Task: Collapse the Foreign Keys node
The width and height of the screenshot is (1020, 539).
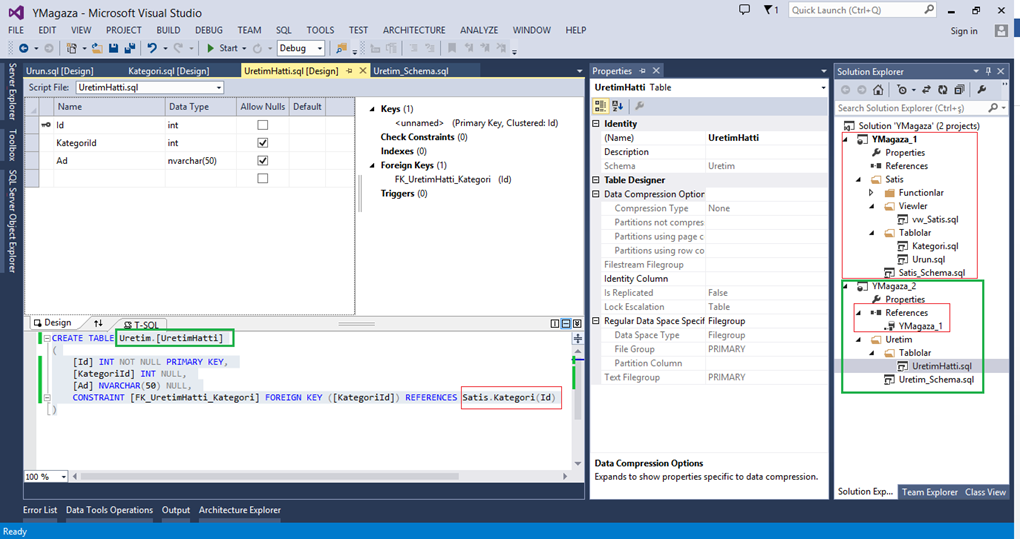Action: 372,166
